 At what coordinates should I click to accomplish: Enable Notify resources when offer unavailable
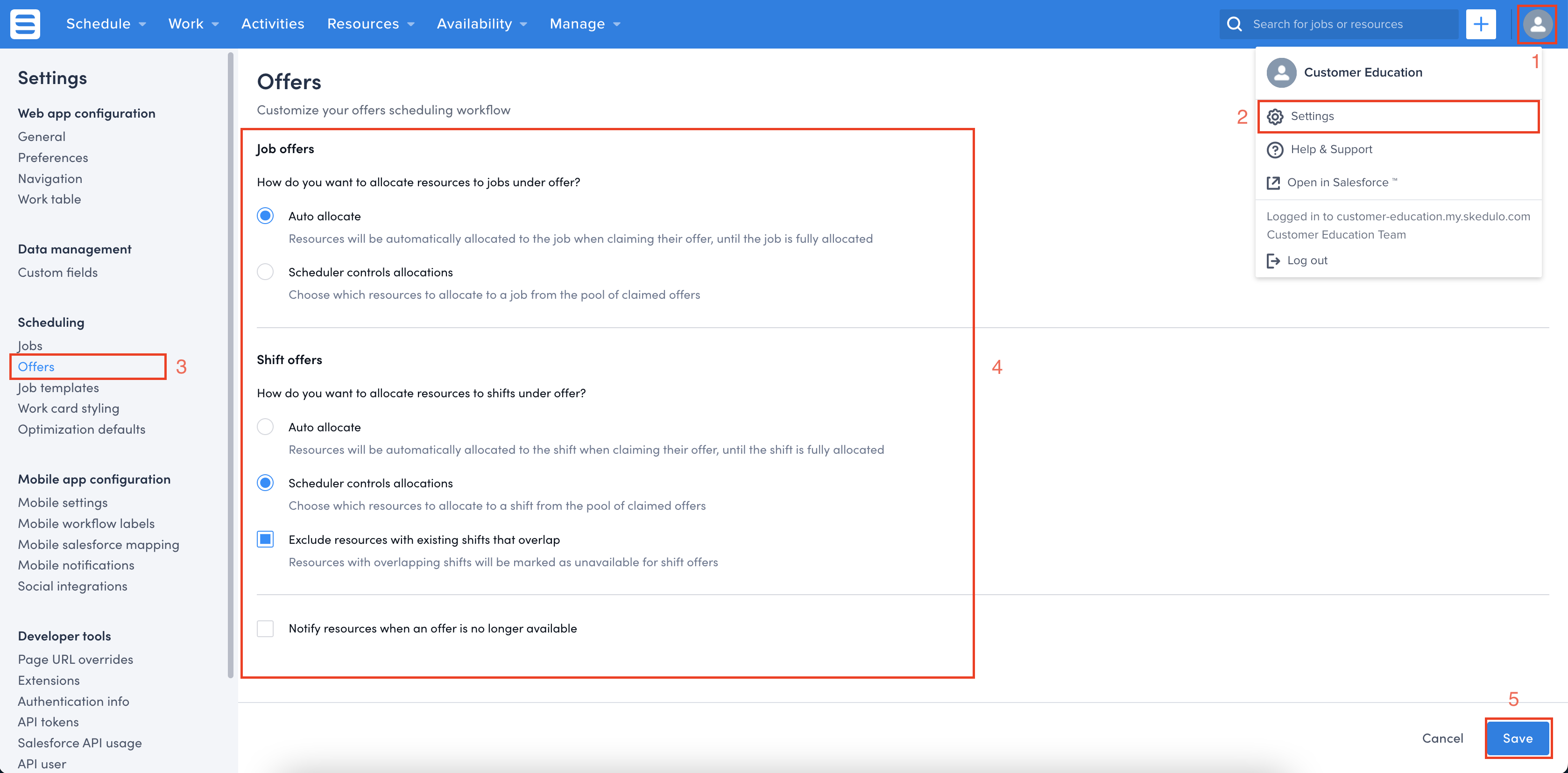coord(265,628)
